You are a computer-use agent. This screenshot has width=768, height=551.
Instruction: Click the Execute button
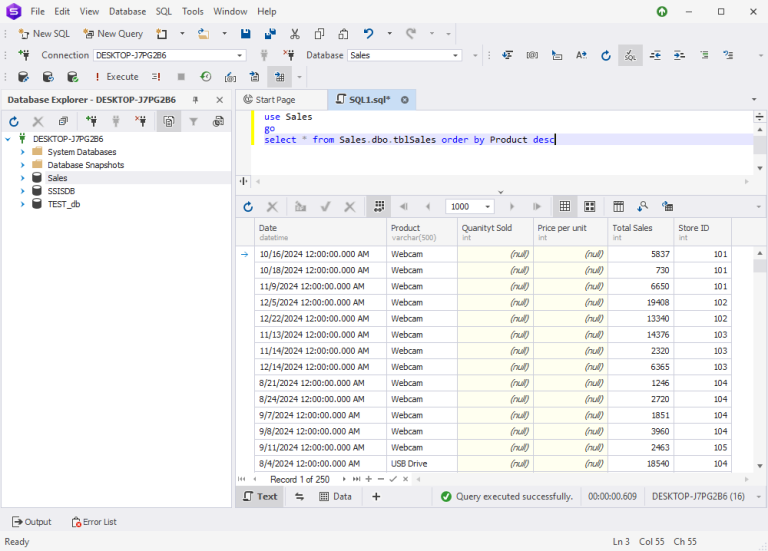[116, 77]
